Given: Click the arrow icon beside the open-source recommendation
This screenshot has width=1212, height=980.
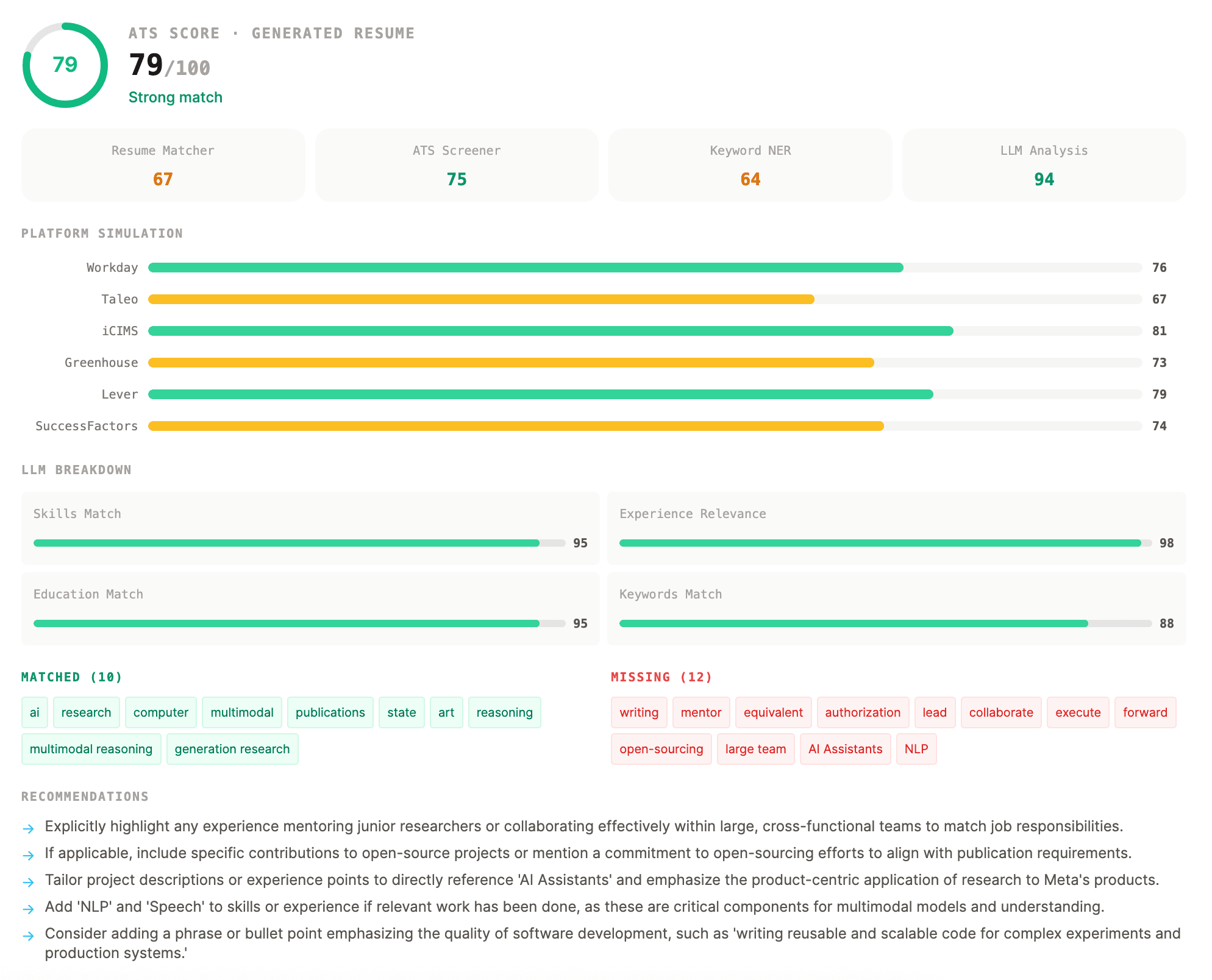Looking at the screenshot, I should point(28,854).
